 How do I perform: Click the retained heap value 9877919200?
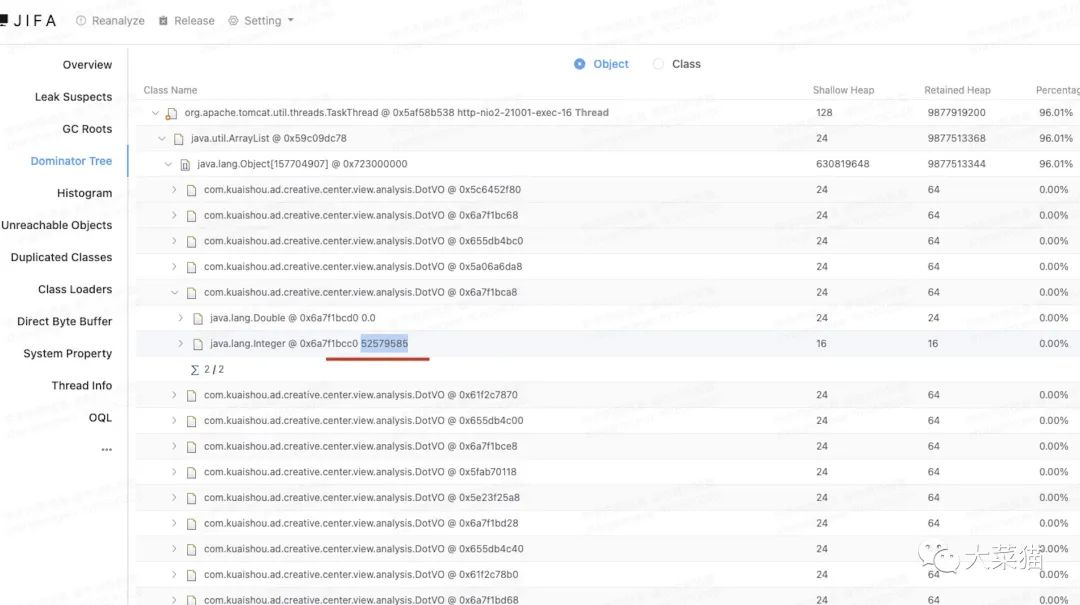click(x=956, y=113)
